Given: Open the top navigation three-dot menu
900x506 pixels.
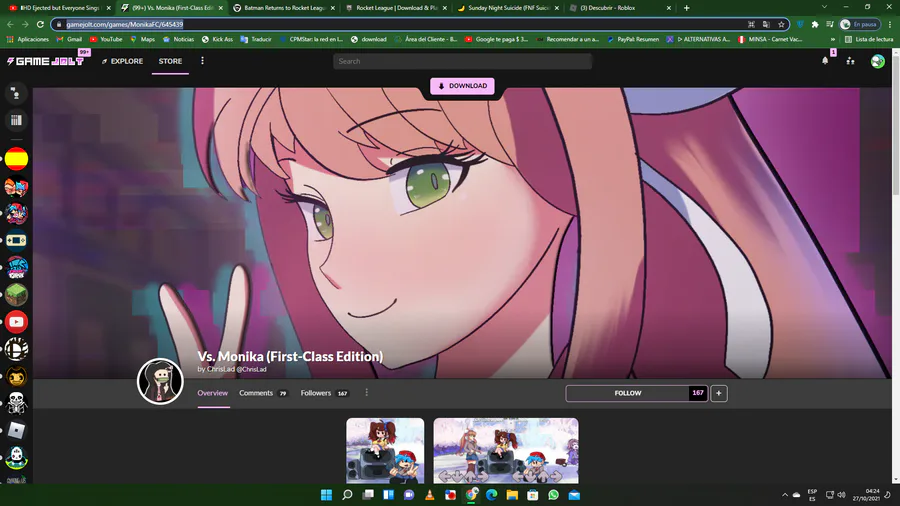Looking at the screenshot, I should pyautogui.click(x=202, y=61).
